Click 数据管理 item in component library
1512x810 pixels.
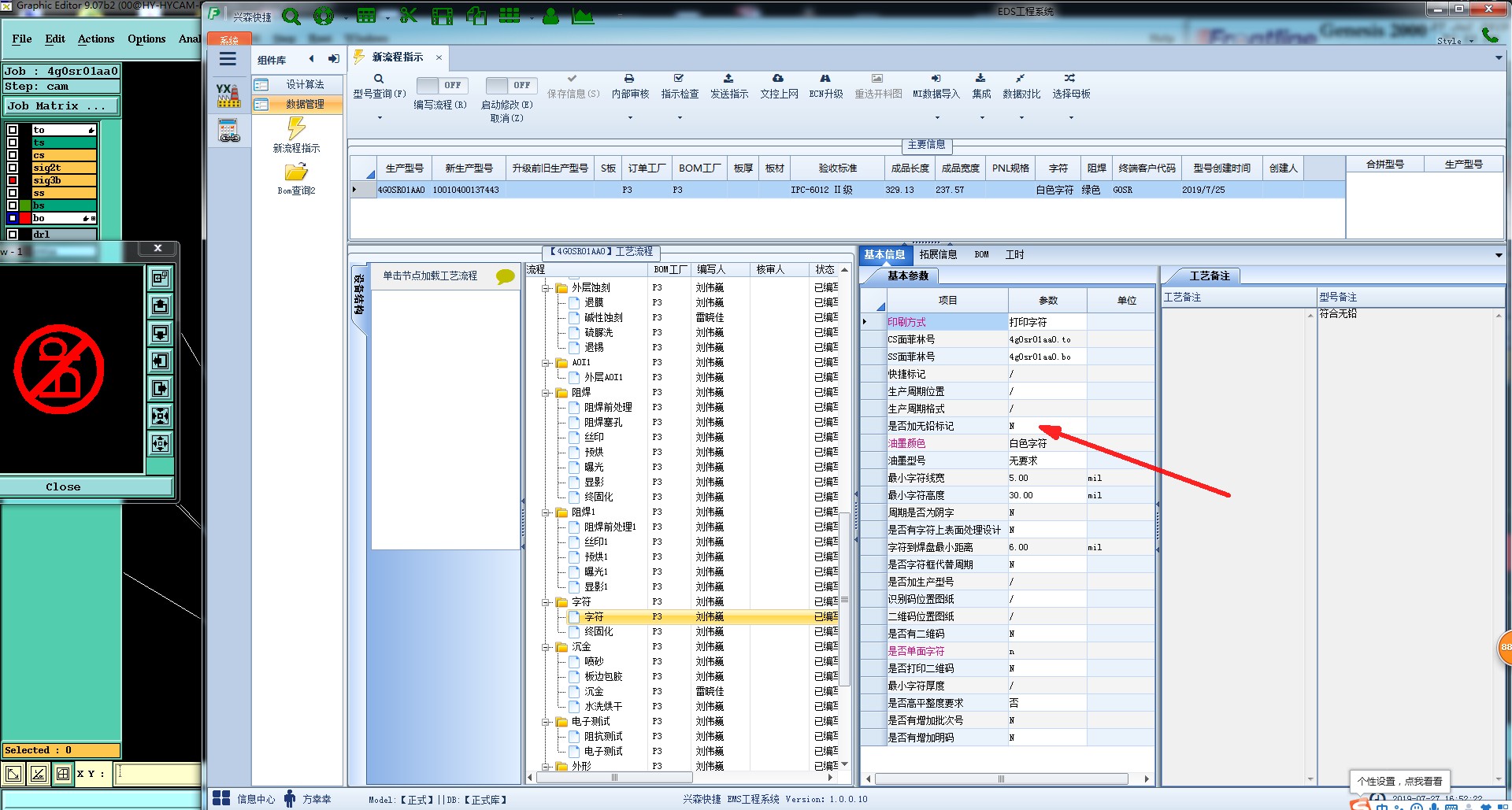(x=298, y=104)
